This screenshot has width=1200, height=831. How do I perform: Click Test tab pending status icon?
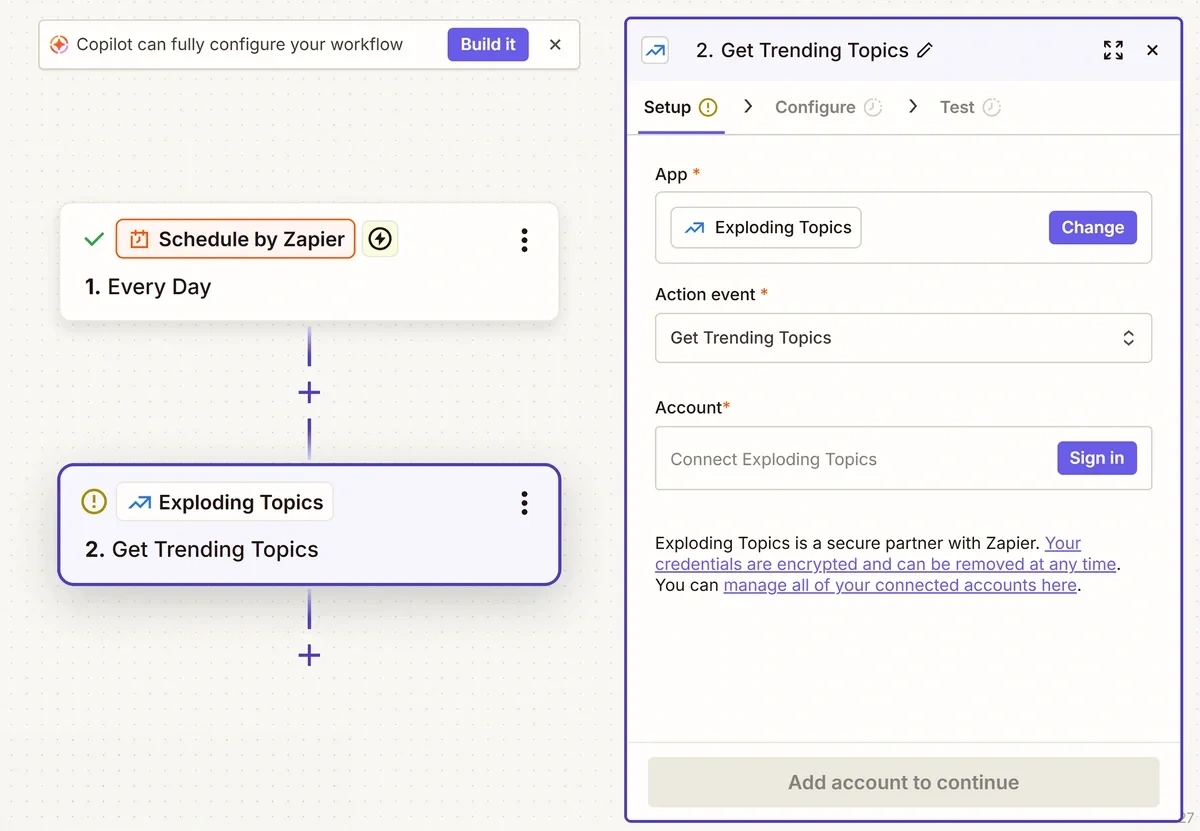tap(992, 107)
